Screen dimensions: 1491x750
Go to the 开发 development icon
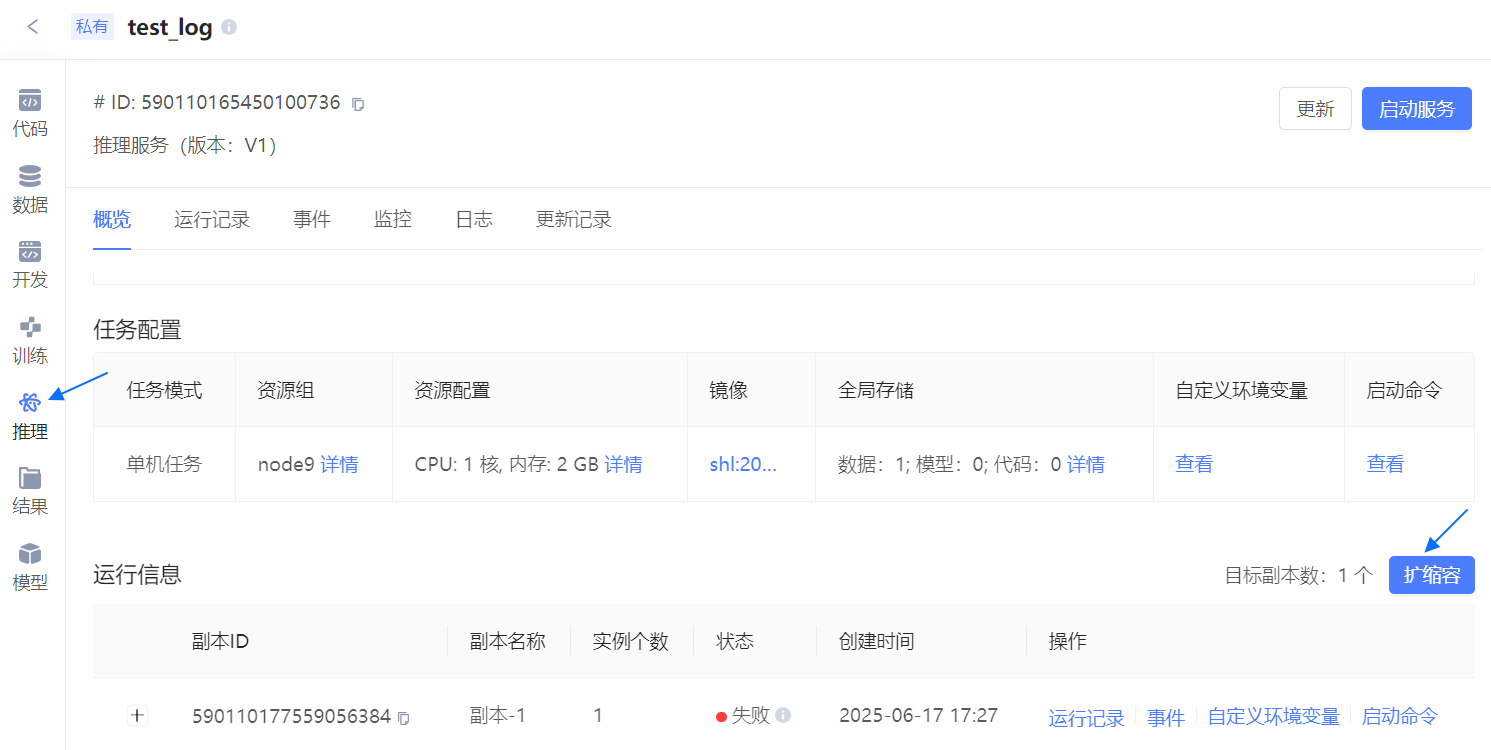tap(30, 251)
